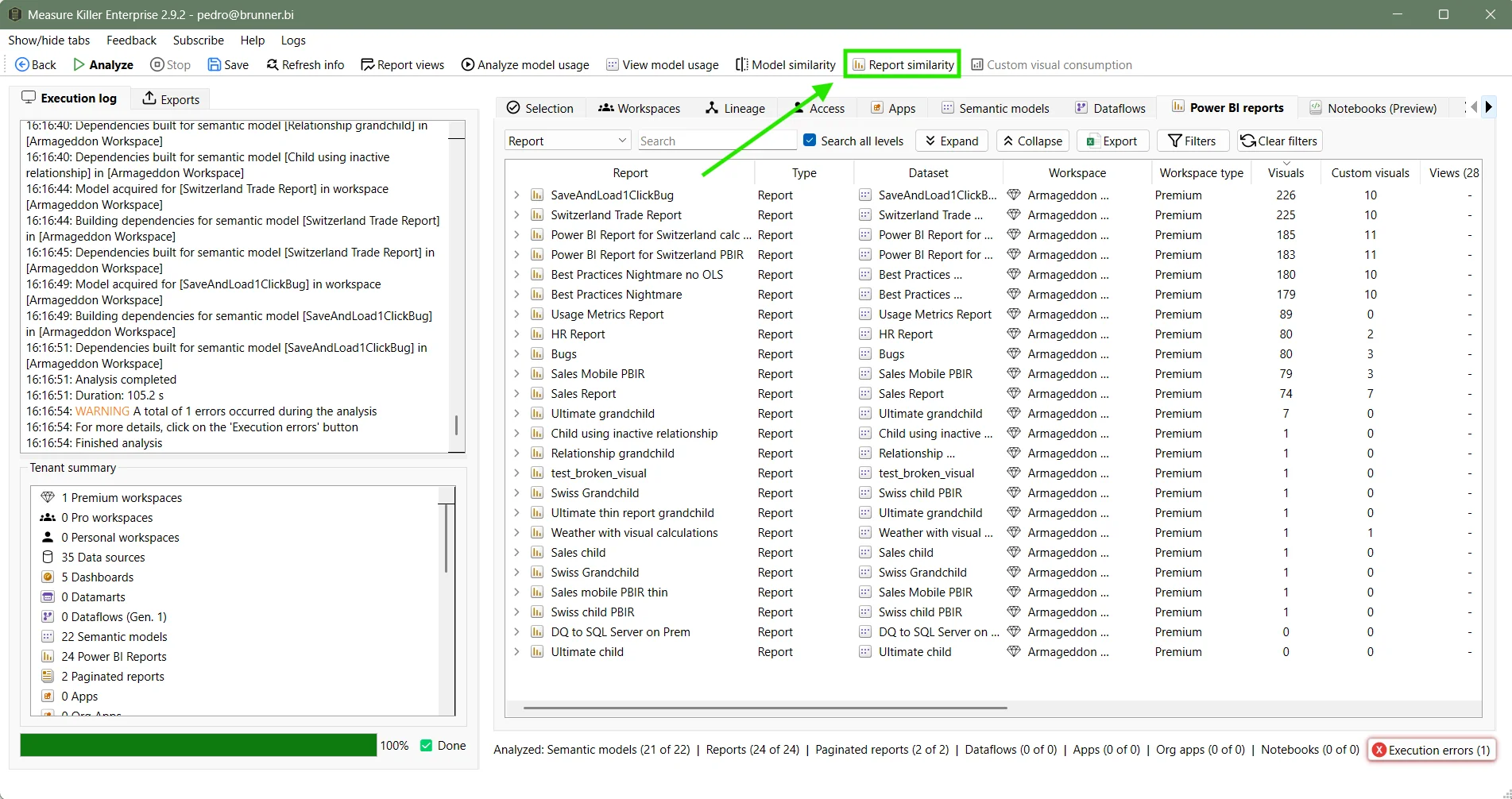Expand the Ultimate grandchild row
Image resolution: width=1512 pixels, height=799 pixels.
pos(516,414)
